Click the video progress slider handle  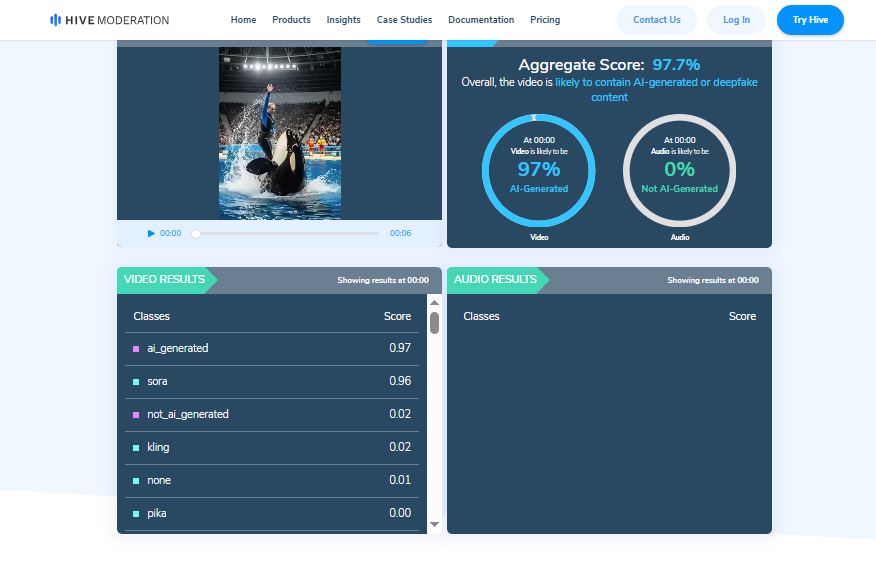click(196, 233)
